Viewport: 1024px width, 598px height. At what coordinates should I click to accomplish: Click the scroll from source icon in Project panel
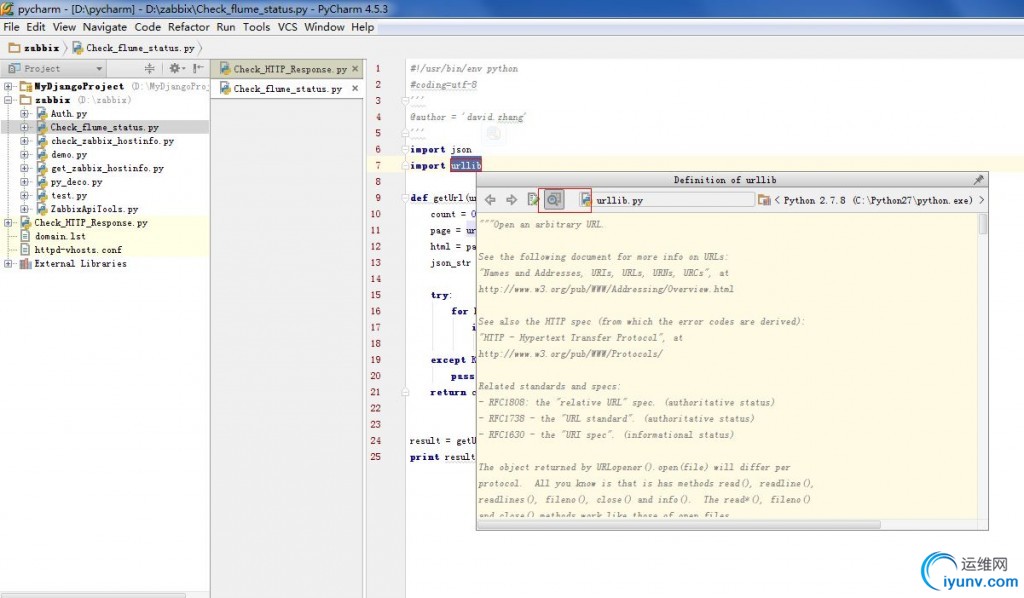coord(150,68)
